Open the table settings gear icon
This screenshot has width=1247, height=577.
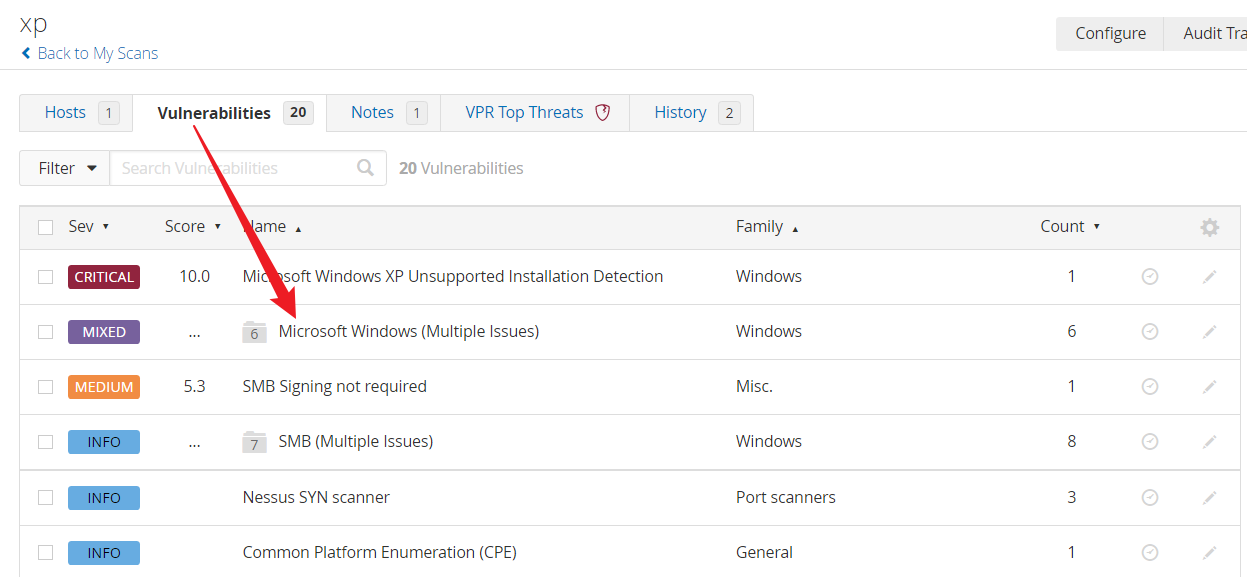1210,227
